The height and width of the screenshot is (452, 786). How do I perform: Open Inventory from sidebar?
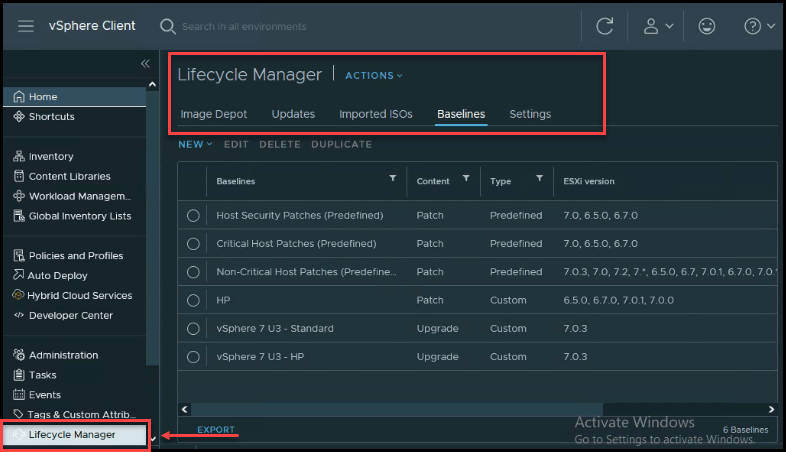pyautogui.click(x=51, y=156)
